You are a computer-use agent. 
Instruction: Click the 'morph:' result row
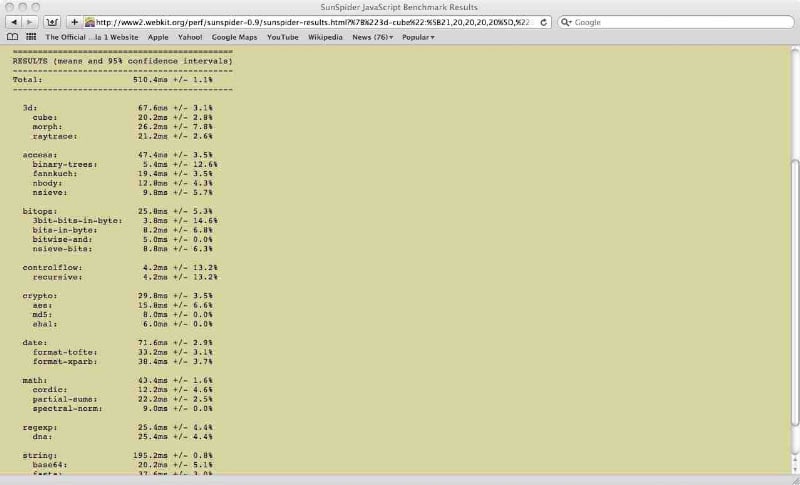click(x=122, y=127)
